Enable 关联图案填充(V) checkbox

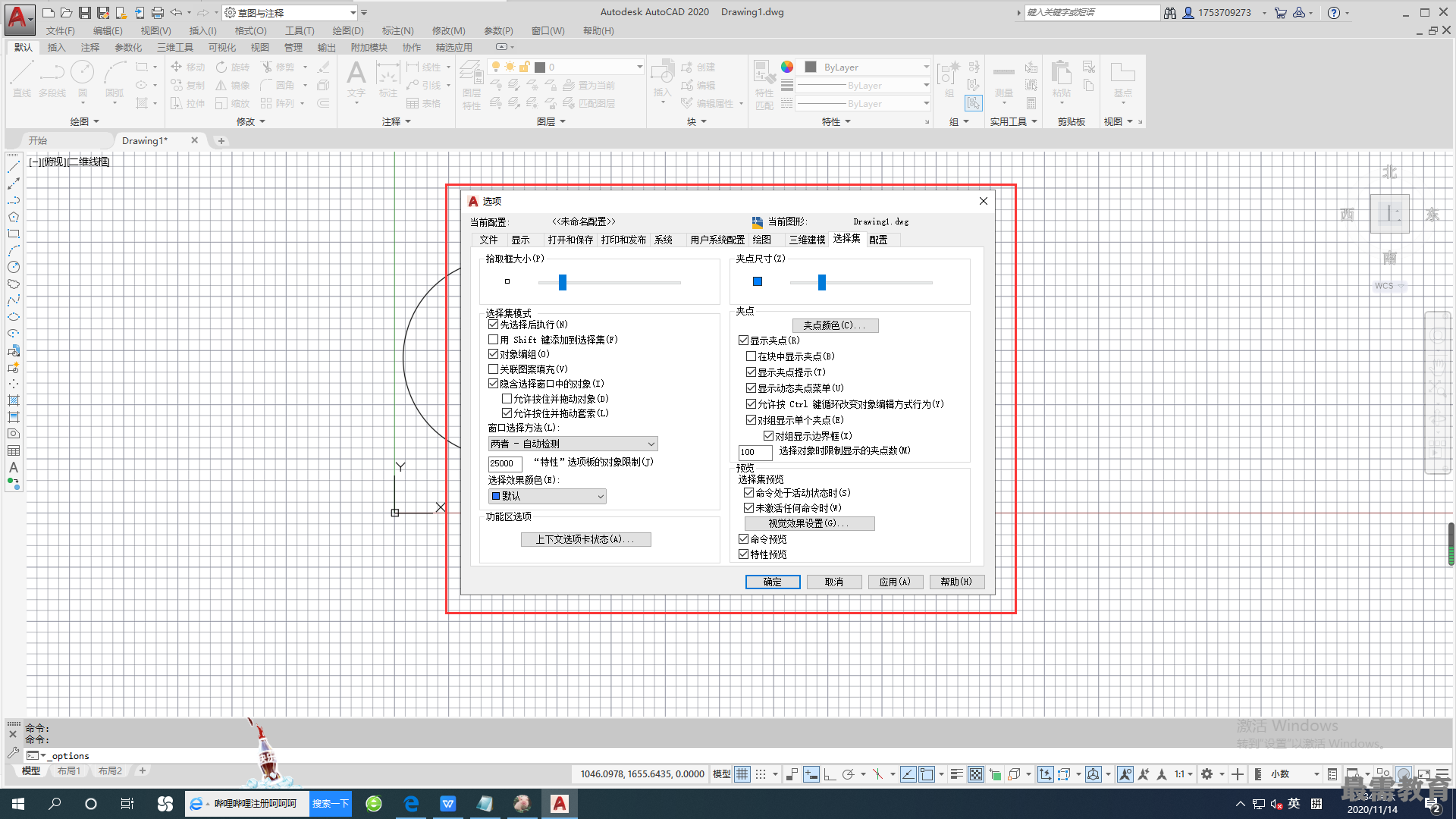tap(494, 369)
